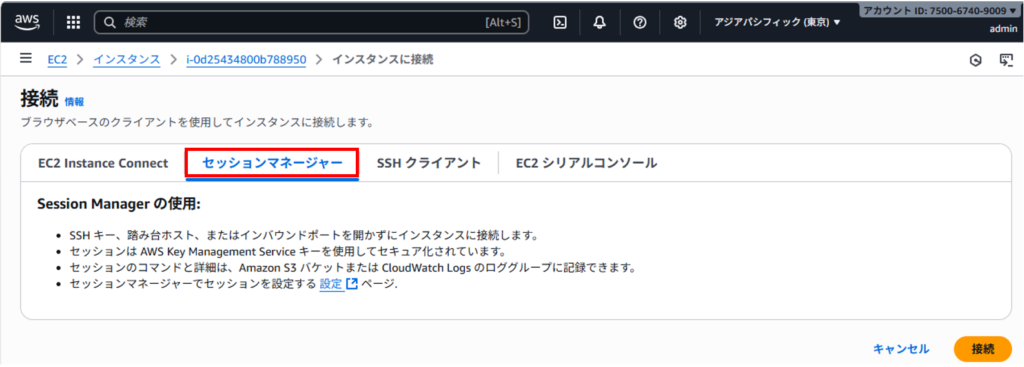This screenshot has height=367, width=1024.
Task: Open the 情報 info link
Action: tap(74, 102)
